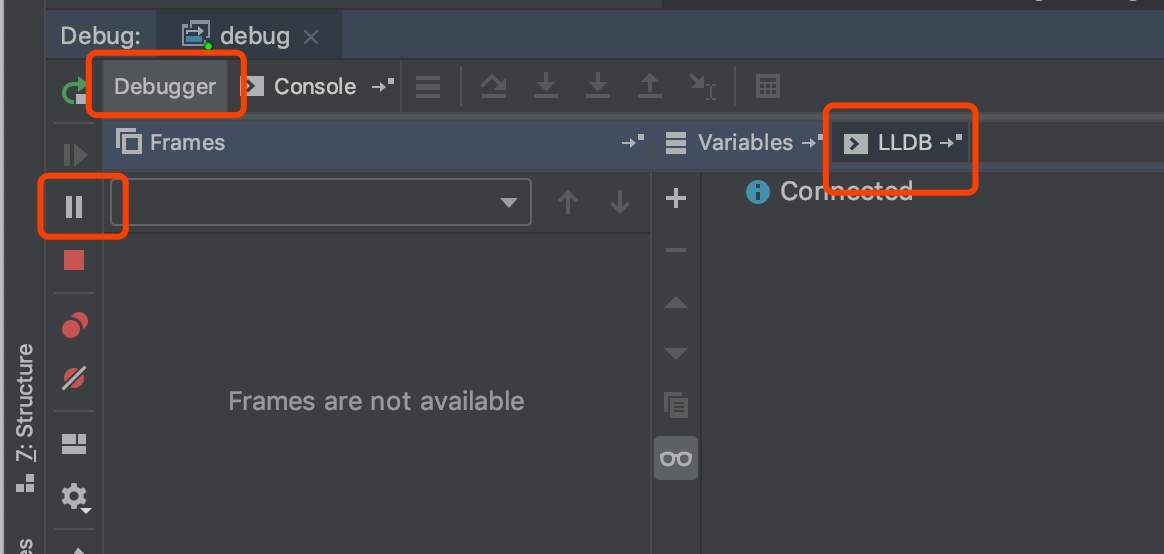Toggle the show watches glasses icon
The image size is (1164, 554).
[x=676, y=458]
